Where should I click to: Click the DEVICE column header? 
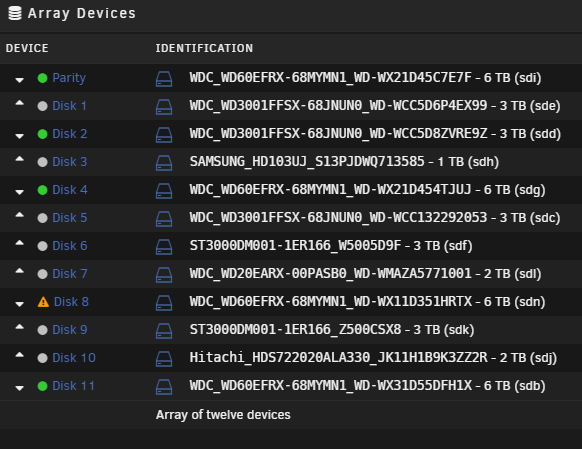(27, 48)
